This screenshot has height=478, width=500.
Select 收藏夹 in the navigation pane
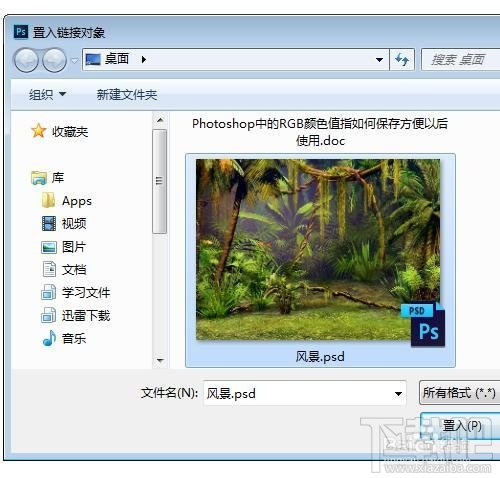point(70,132)
